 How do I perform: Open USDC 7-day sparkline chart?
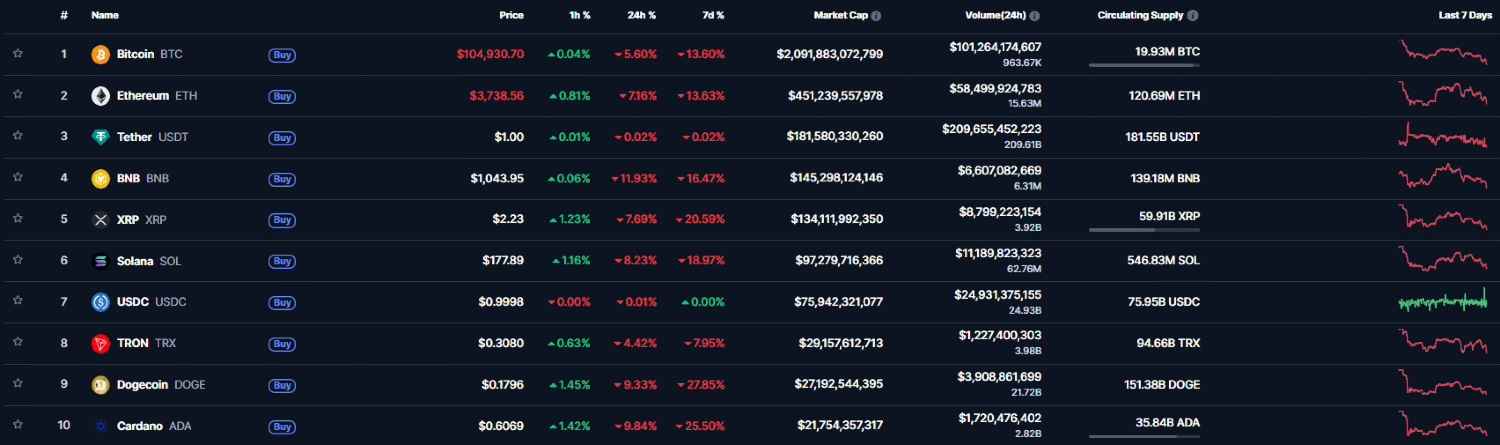(x=1444, y=301)
